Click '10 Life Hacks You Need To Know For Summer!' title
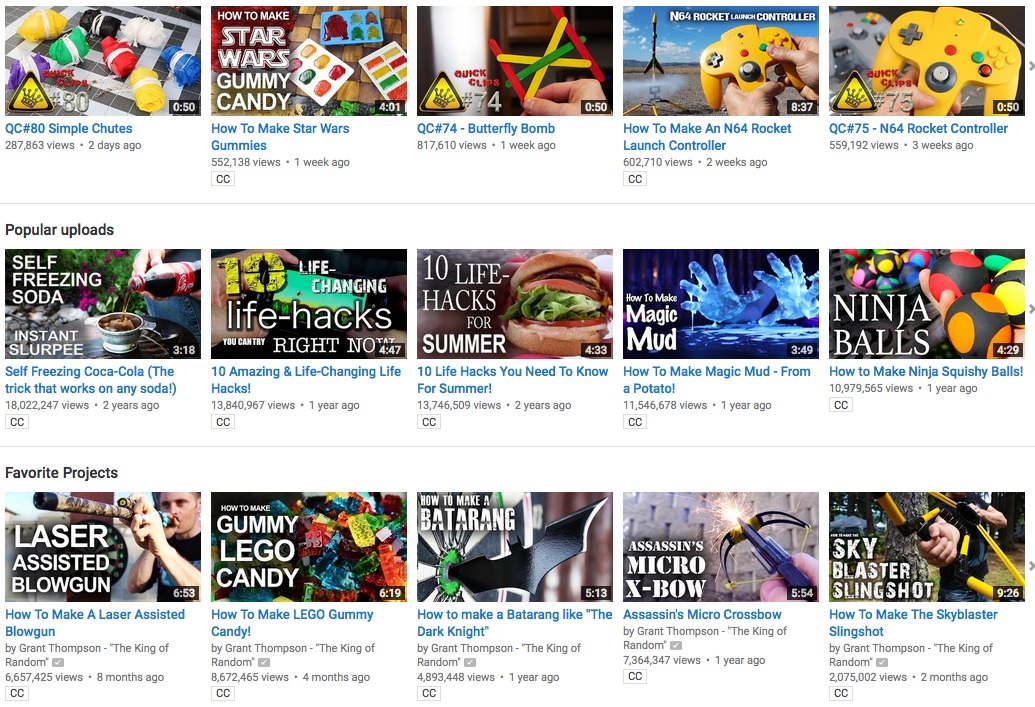This screenshot has height=707, width=1035. [x=512, y=380]
